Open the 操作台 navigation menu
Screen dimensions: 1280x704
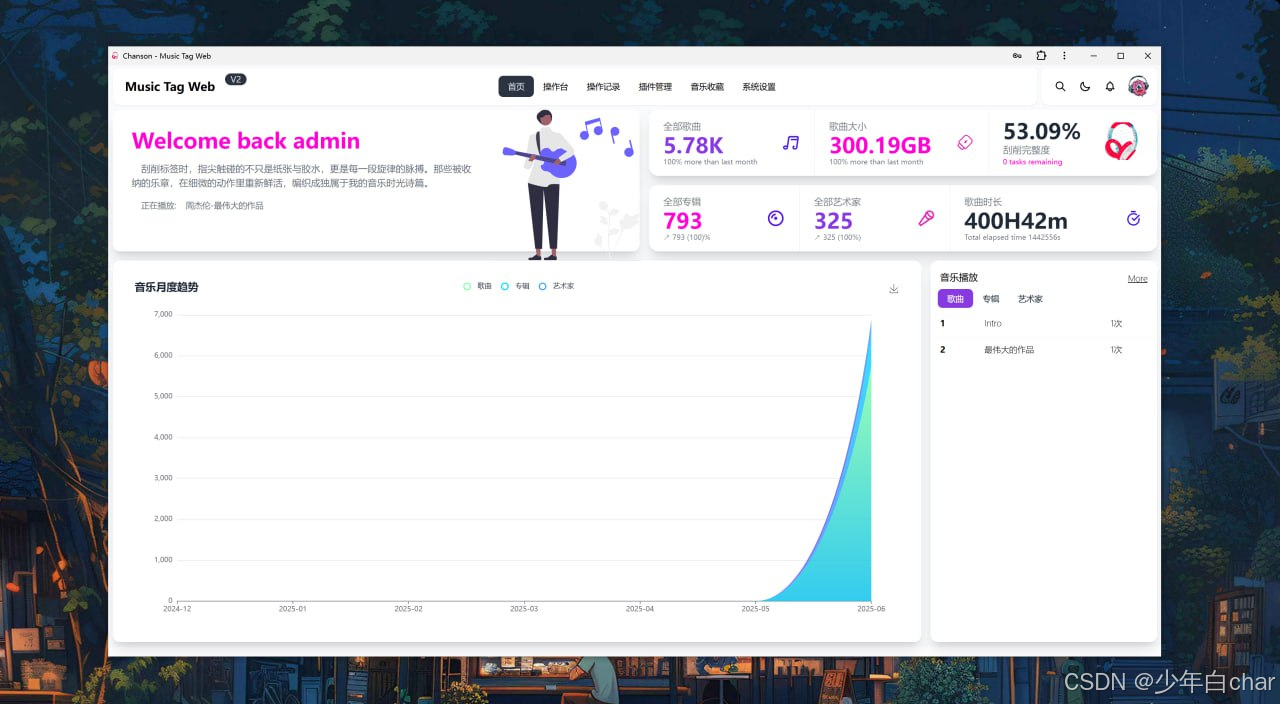pos(555,87)
